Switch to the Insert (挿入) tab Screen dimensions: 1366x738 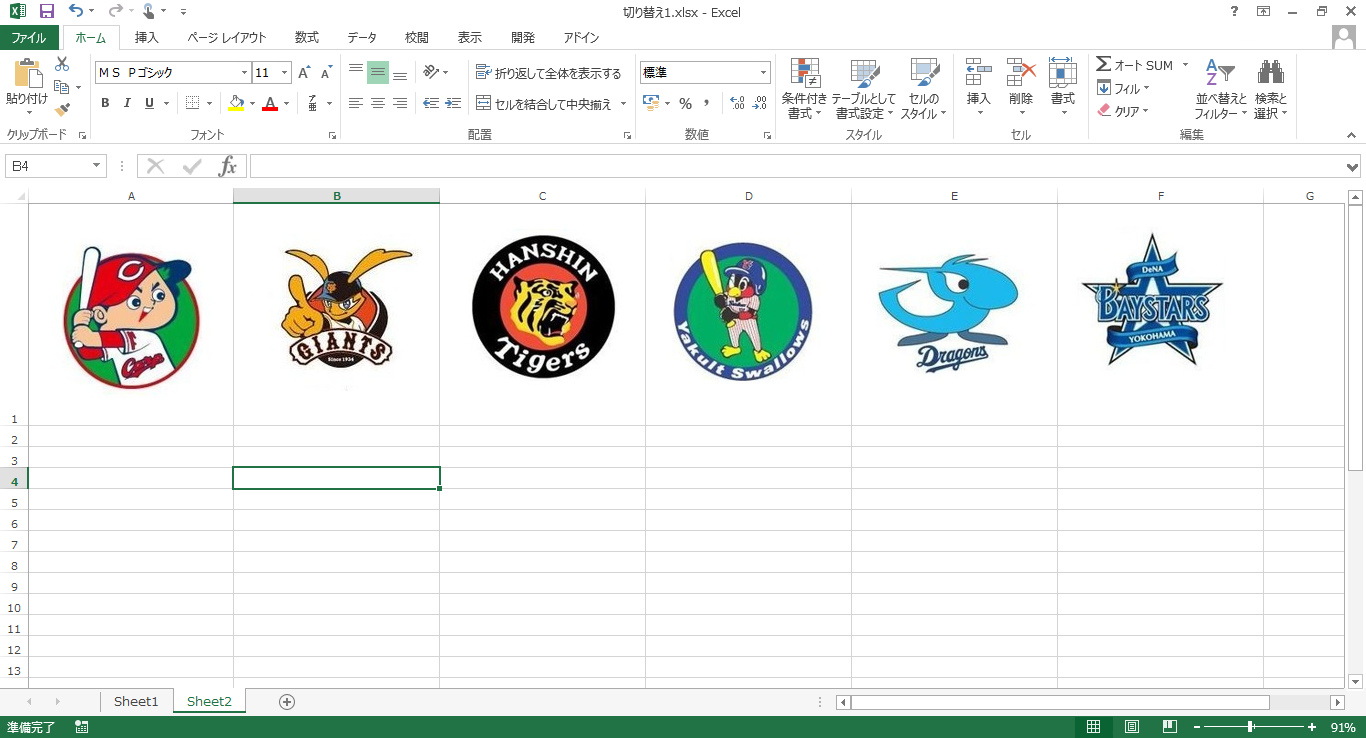pos(147,38)
